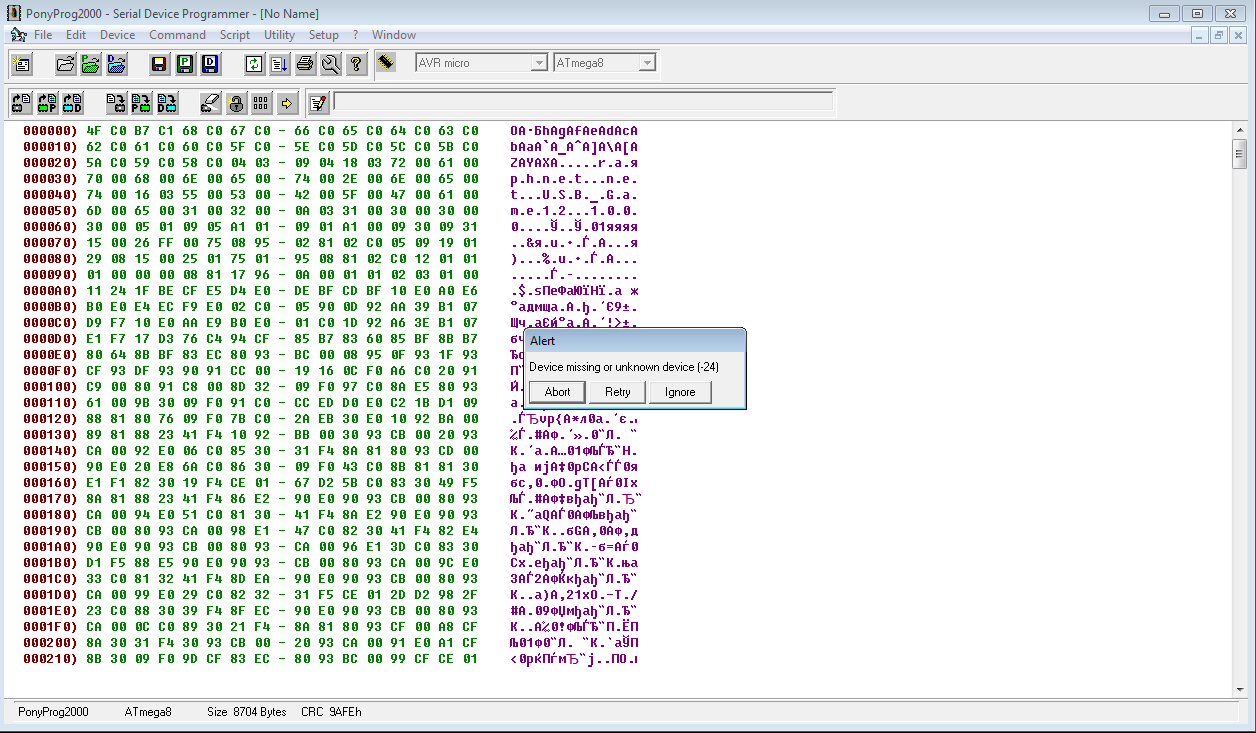Select hex address row 000090)

(x=50, y=275)
